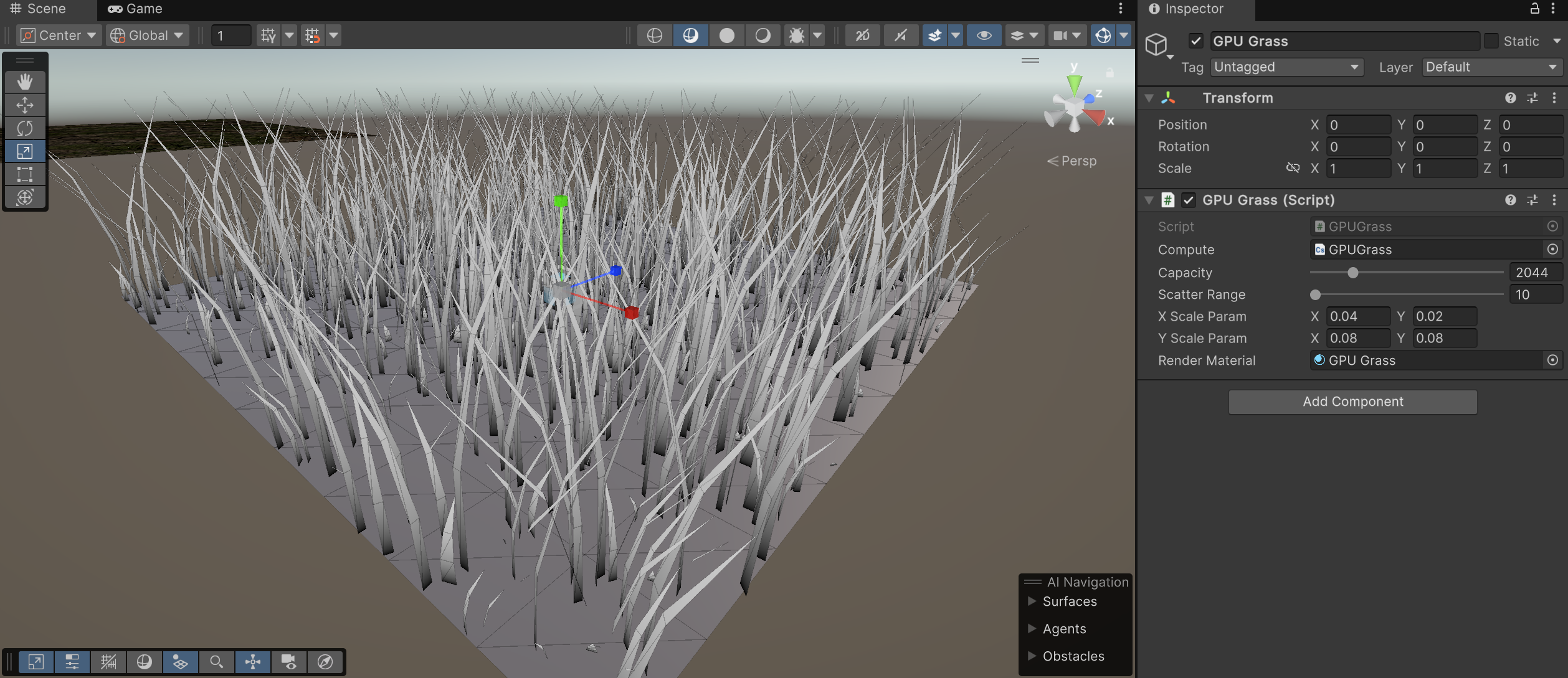Toggle scene lighting button in toolbar
The image size is (1568, 678).
[x=763, y=35]
